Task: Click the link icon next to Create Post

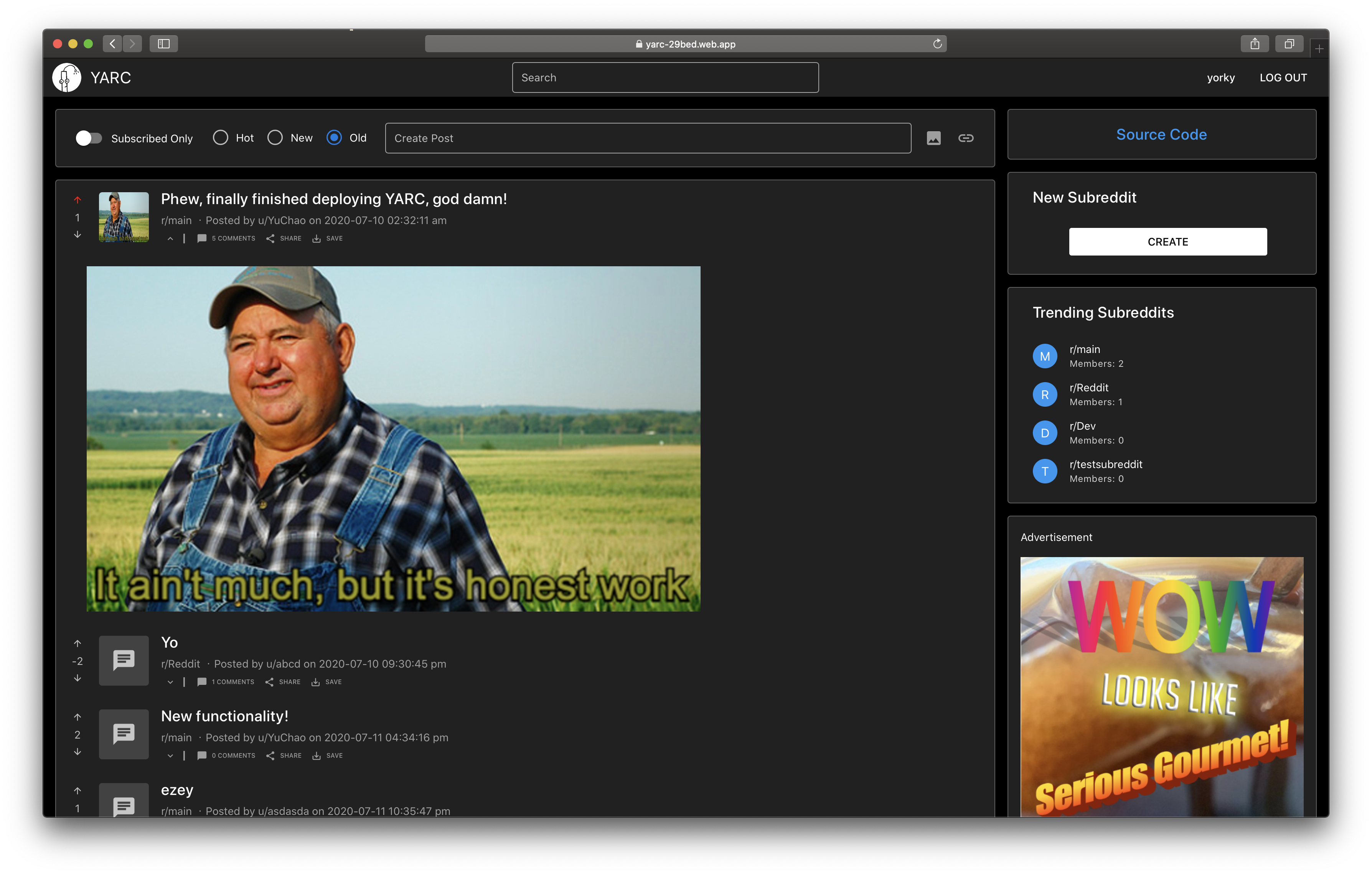Action: 966,138
